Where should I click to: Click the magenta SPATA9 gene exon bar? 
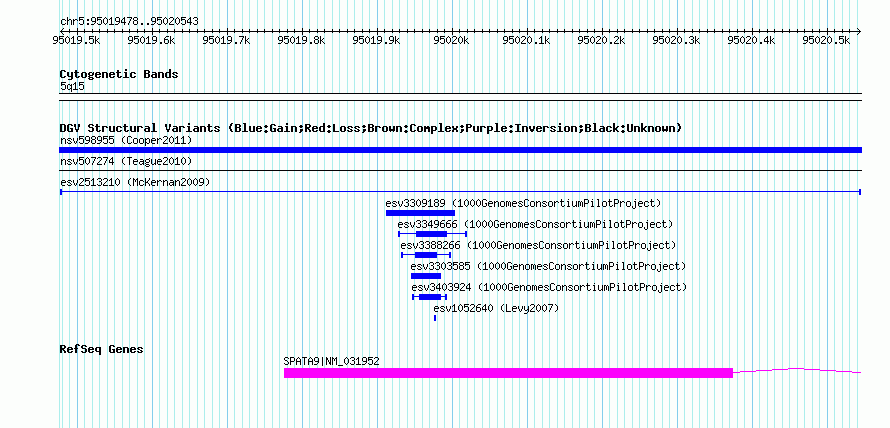pos(509,373)
